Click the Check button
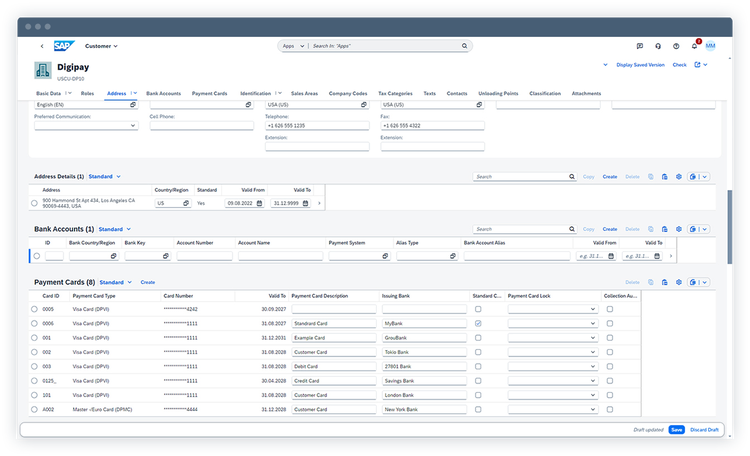 [679, 65]
